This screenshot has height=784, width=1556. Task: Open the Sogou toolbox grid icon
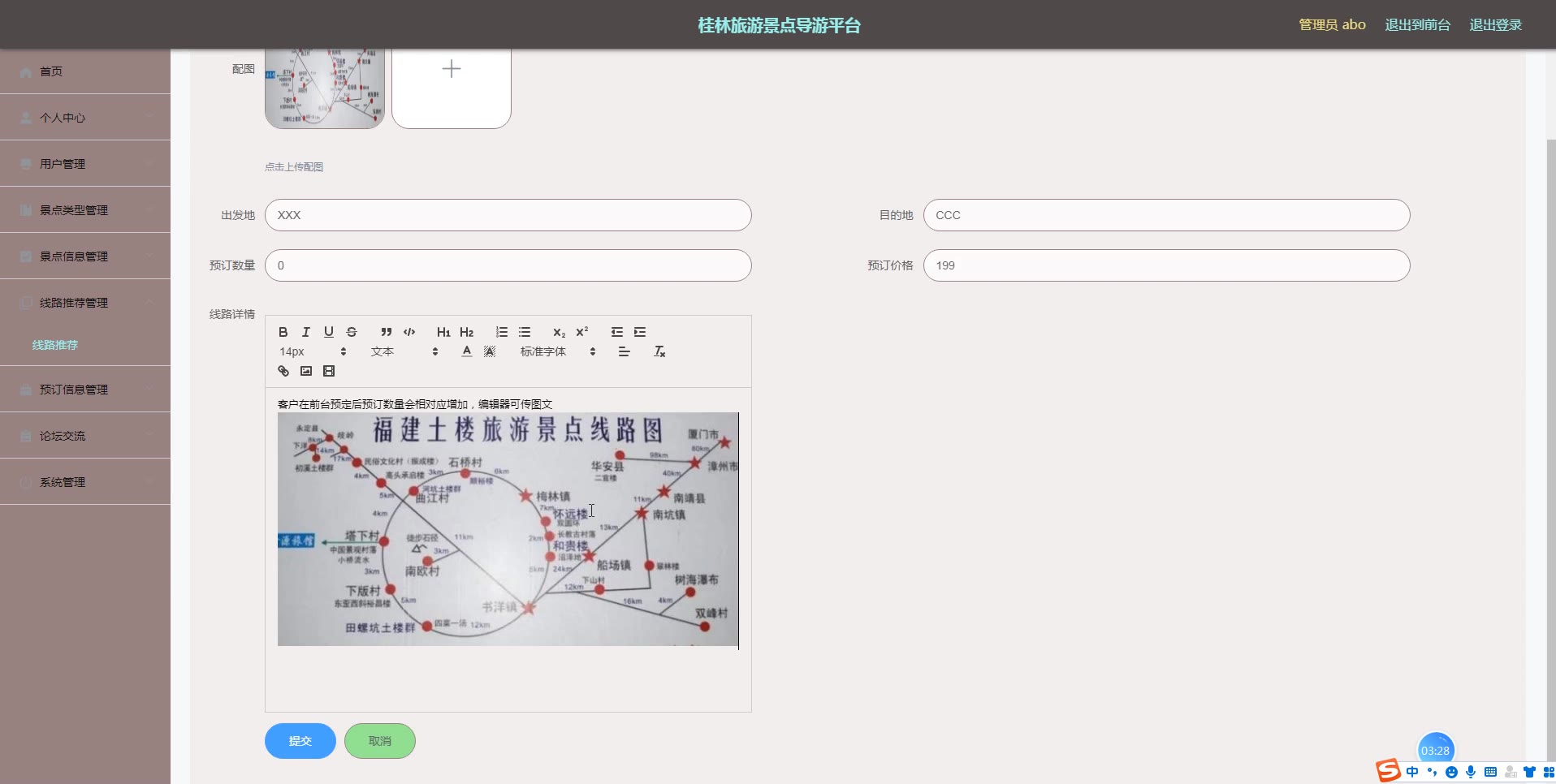(1547, 772)
